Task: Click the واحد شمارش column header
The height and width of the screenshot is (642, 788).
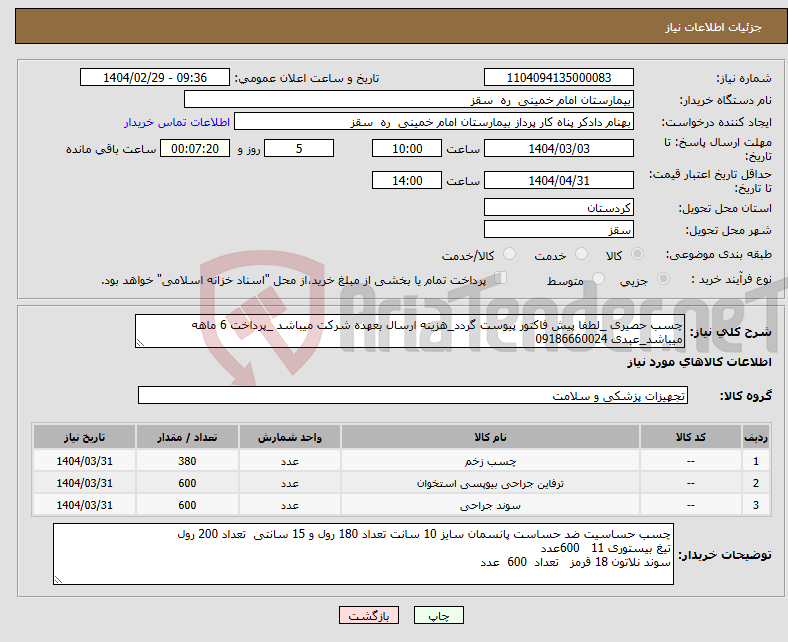Action: pyautogui.click(x=290, y=437)
